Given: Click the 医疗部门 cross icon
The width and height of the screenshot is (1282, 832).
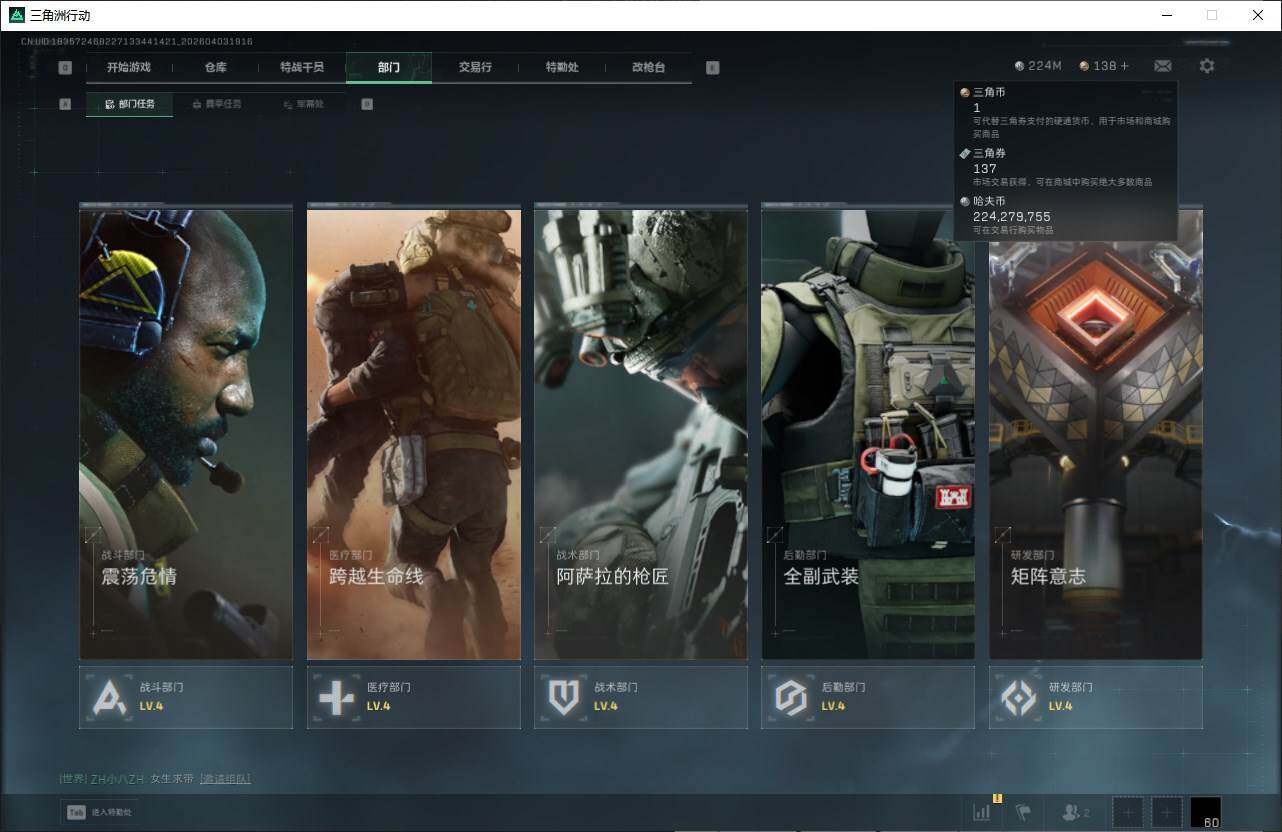Looking at the screenshot, I should (x=336, y=697).
